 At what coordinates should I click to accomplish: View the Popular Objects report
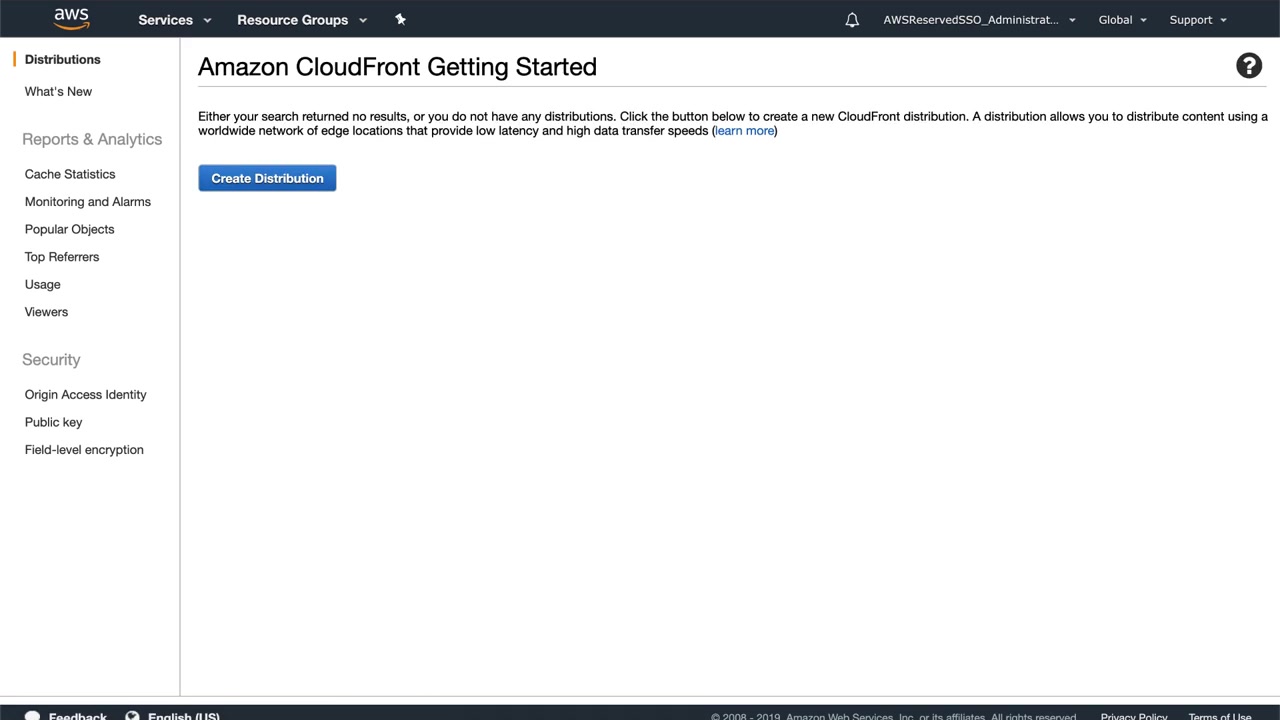pos(70,229)
